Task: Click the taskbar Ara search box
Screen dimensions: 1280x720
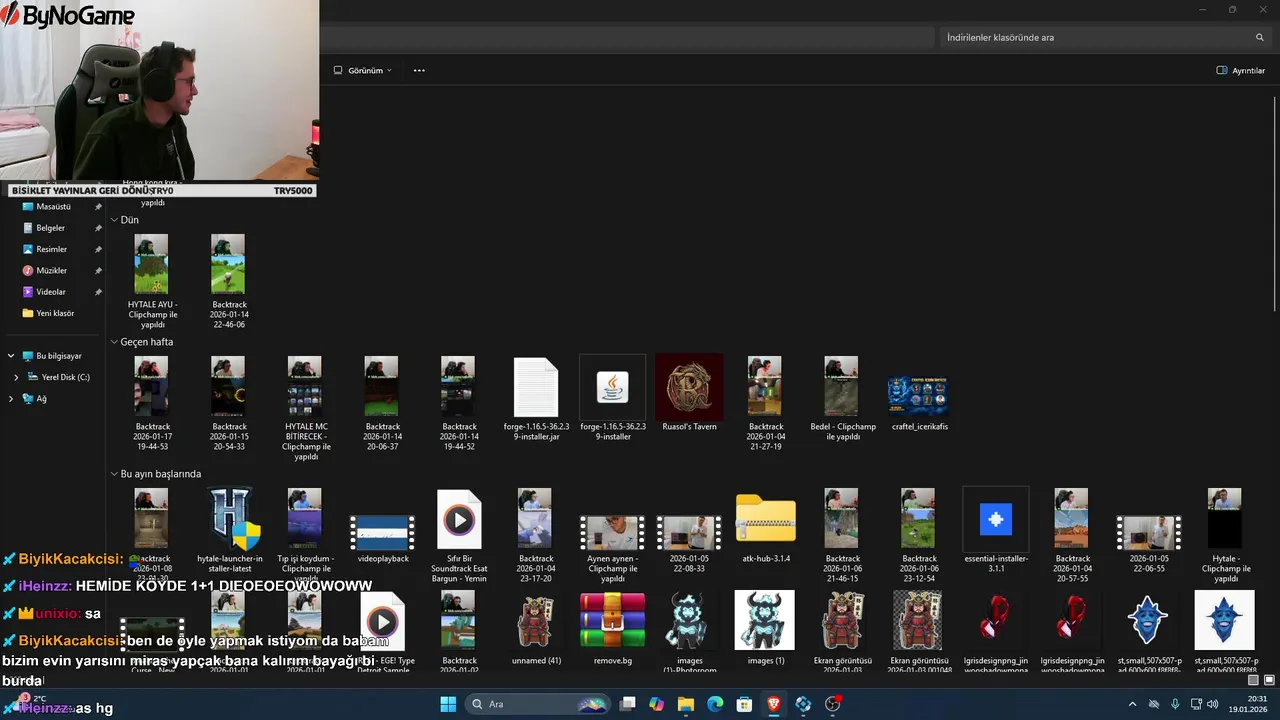Action: (x=538, y=704)
